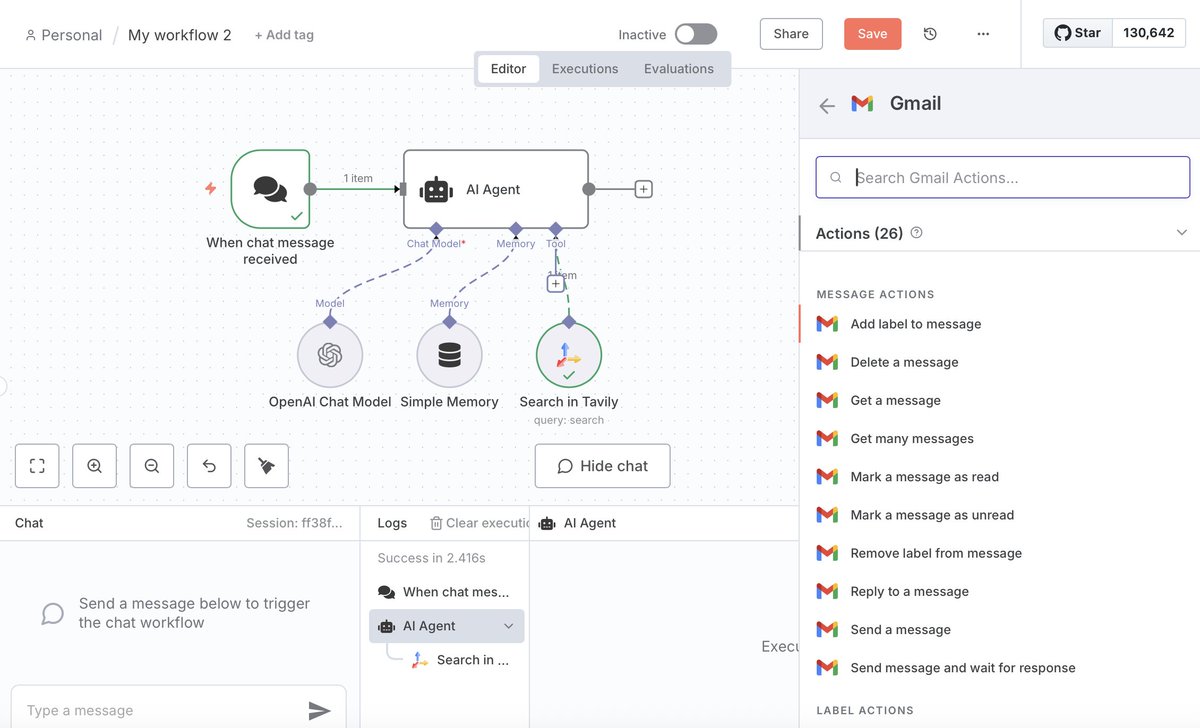Click Add tag next to workflow name
Viewport: 1200px width, 728px height.
284,35
